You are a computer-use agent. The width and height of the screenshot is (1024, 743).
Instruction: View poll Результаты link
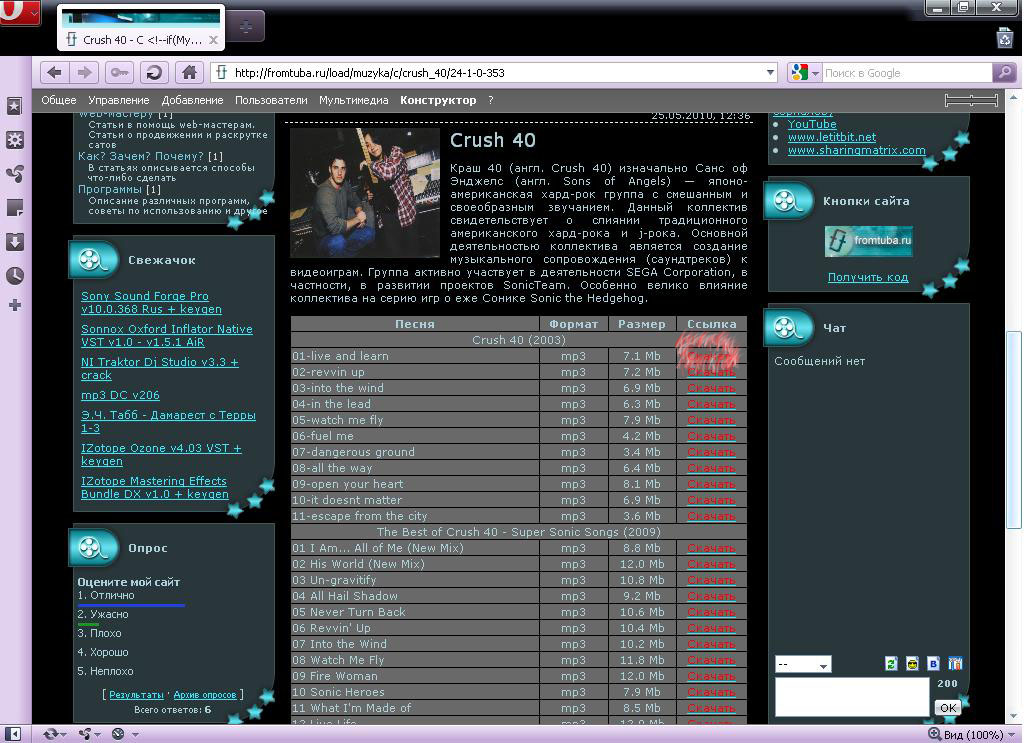click(x=136, y=695)
